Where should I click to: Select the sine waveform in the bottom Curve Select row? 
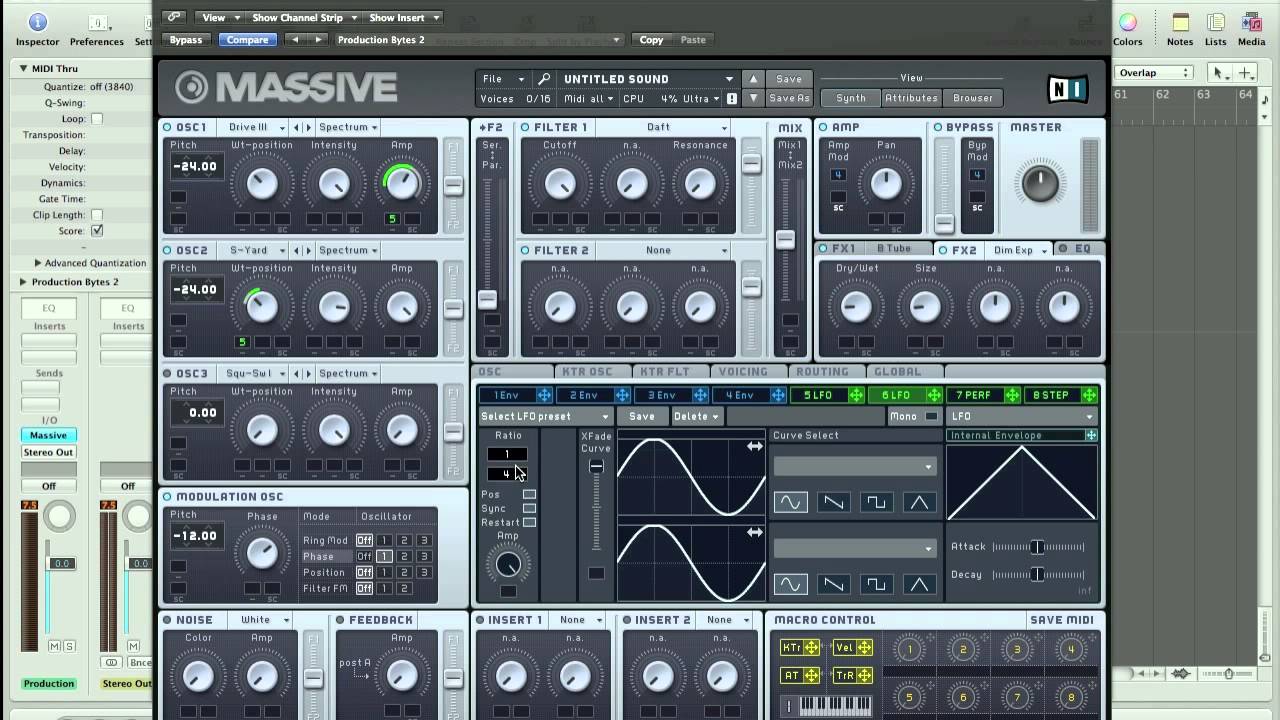[790, 583]
